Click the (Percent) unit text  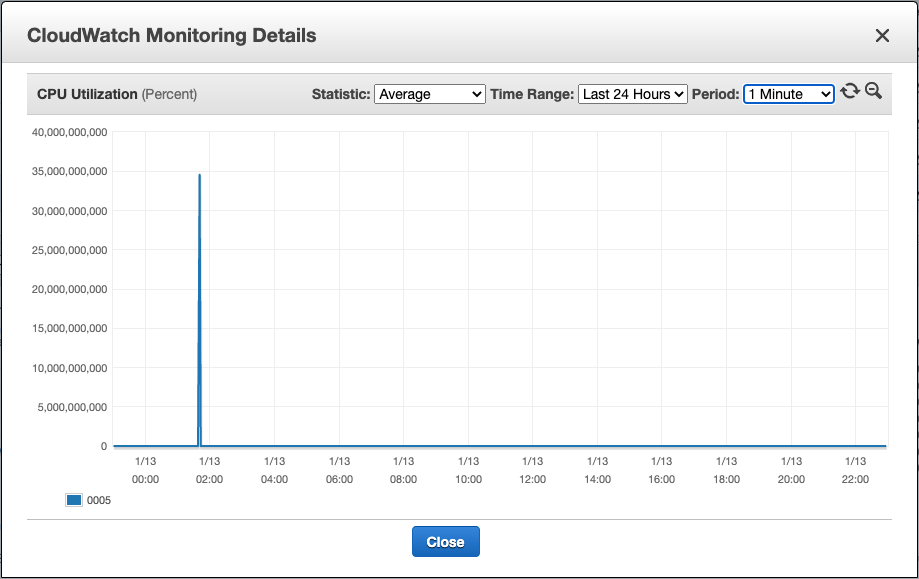(169, 94)
